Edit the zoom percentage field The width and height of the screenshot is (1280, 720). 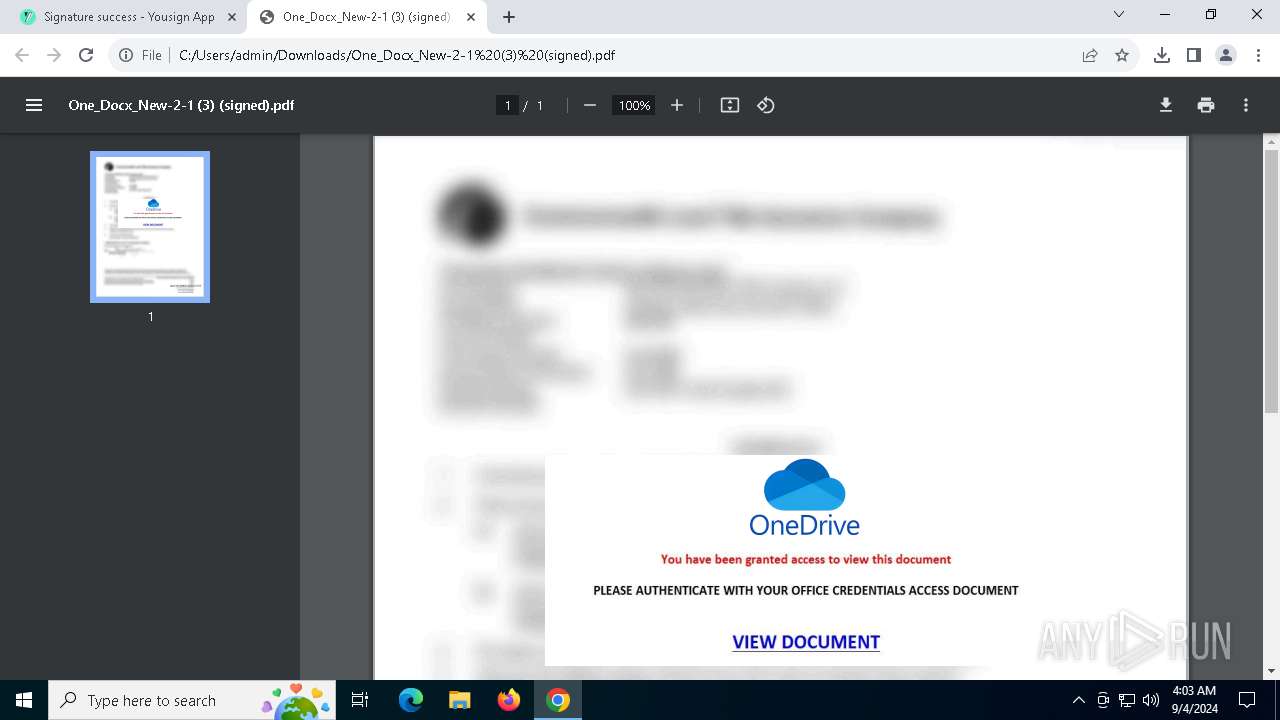point(634,105)
